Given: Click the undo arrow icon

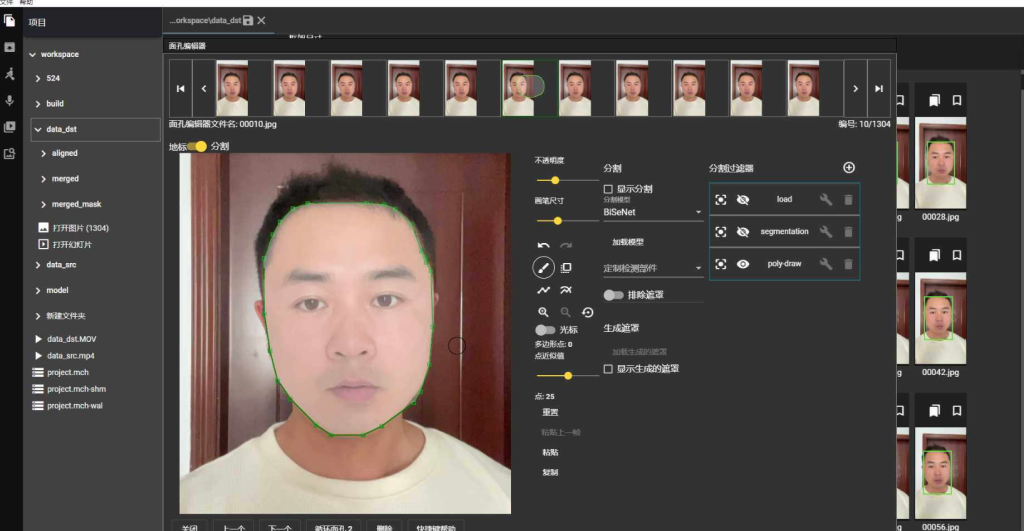Looking at the screenshot, I should [543, 245].
